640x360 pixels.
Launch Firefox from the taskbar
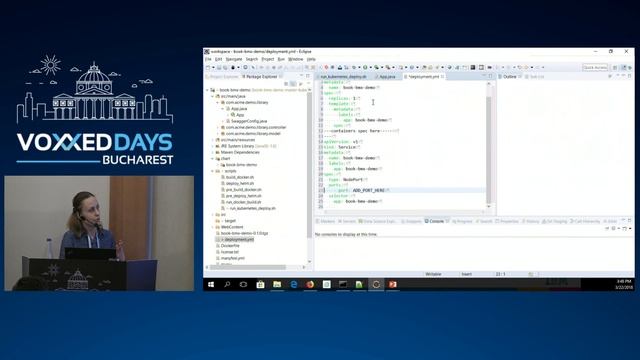point(310,284)
